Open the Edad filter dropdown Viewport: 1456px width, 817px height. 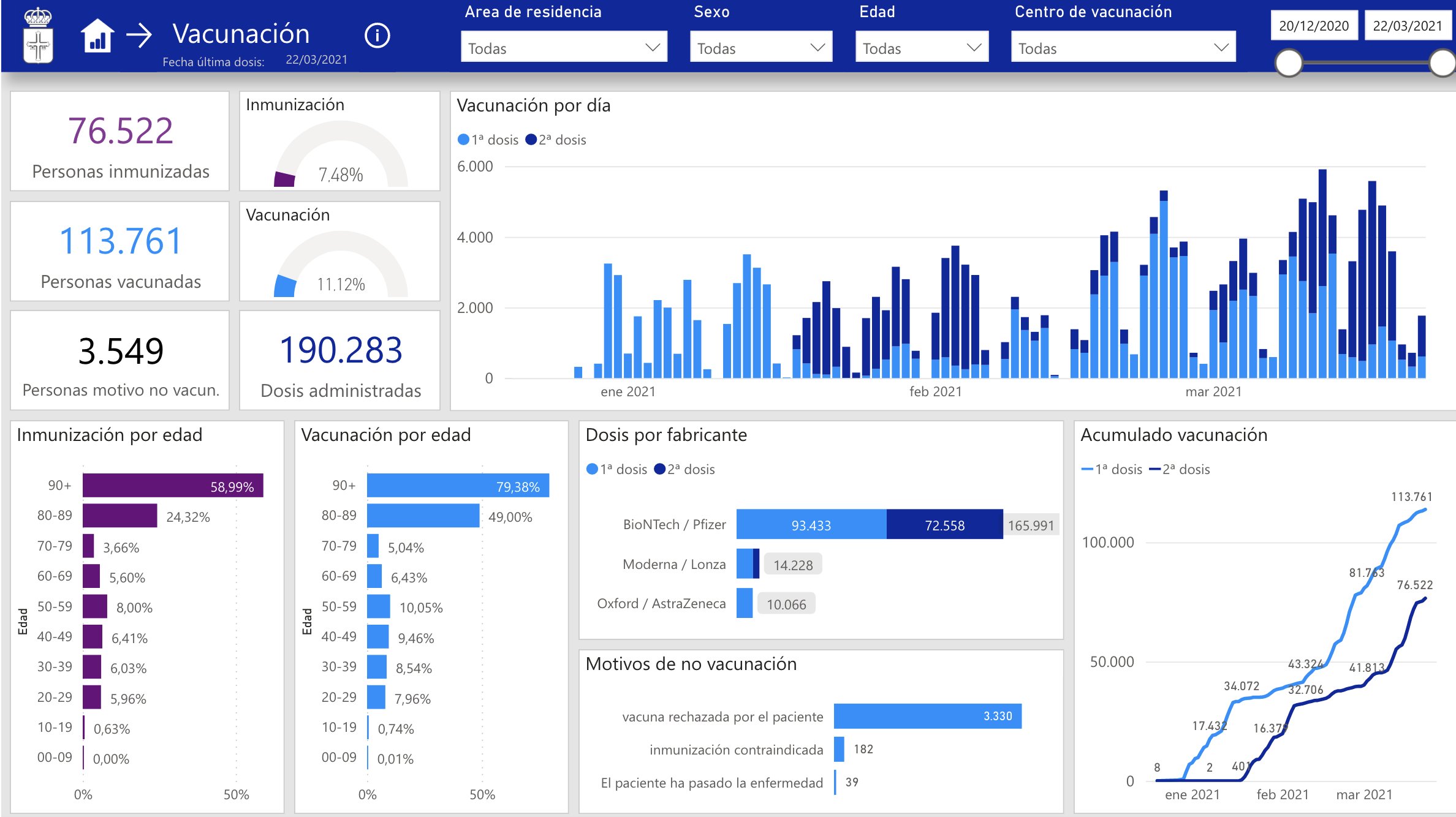pyautogui.click(x=922, y=47)
